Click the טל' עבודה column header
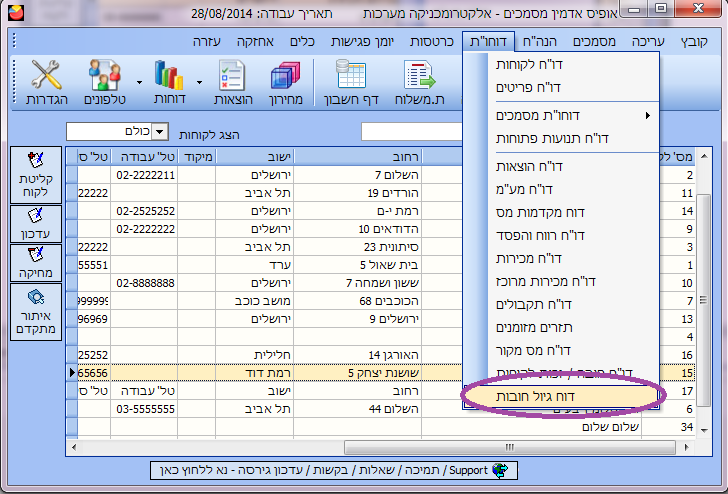 point(144,157)
